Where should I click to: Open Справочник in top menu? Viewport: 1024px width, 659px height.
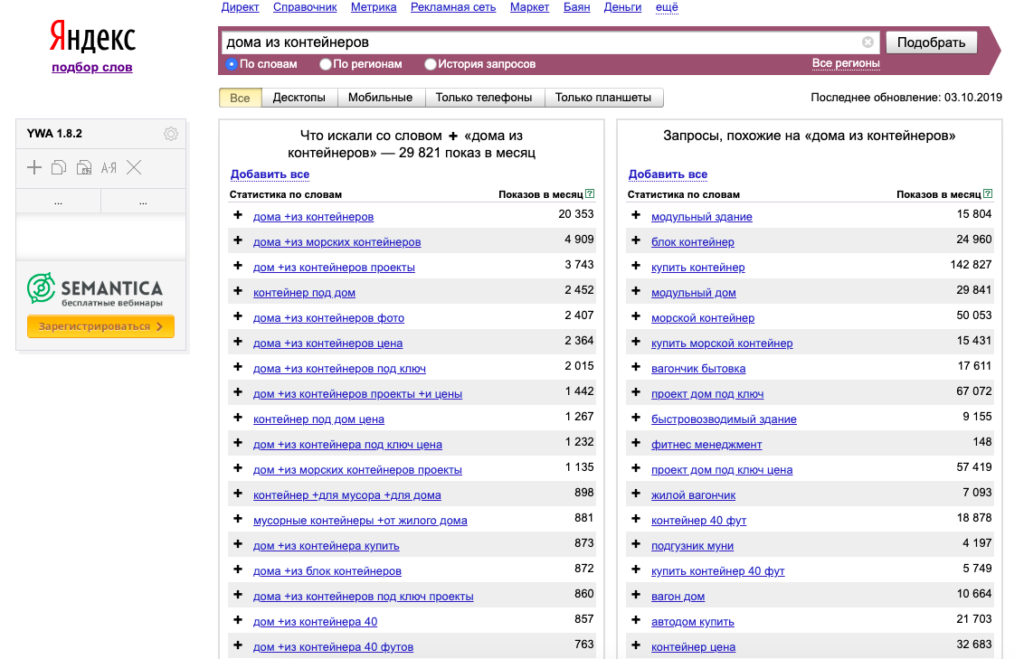pyautogui.click(x=305, y=7)
